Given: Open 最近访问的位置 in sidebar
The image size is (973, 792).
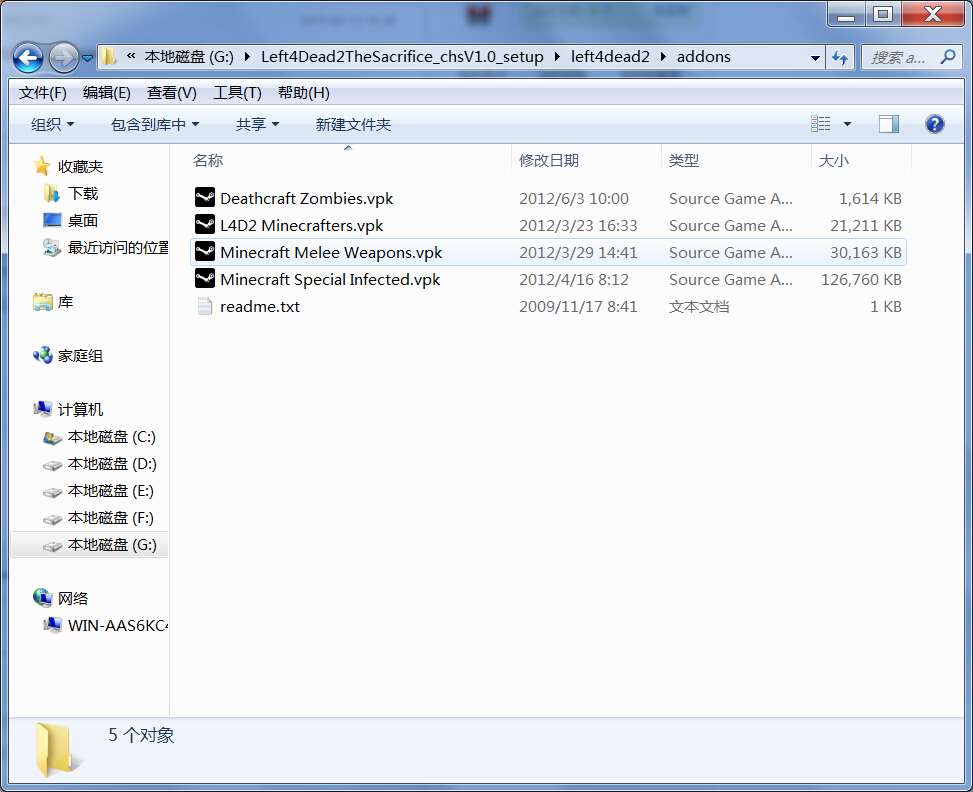Looking at the screenshot, I should tap(118, 248).
